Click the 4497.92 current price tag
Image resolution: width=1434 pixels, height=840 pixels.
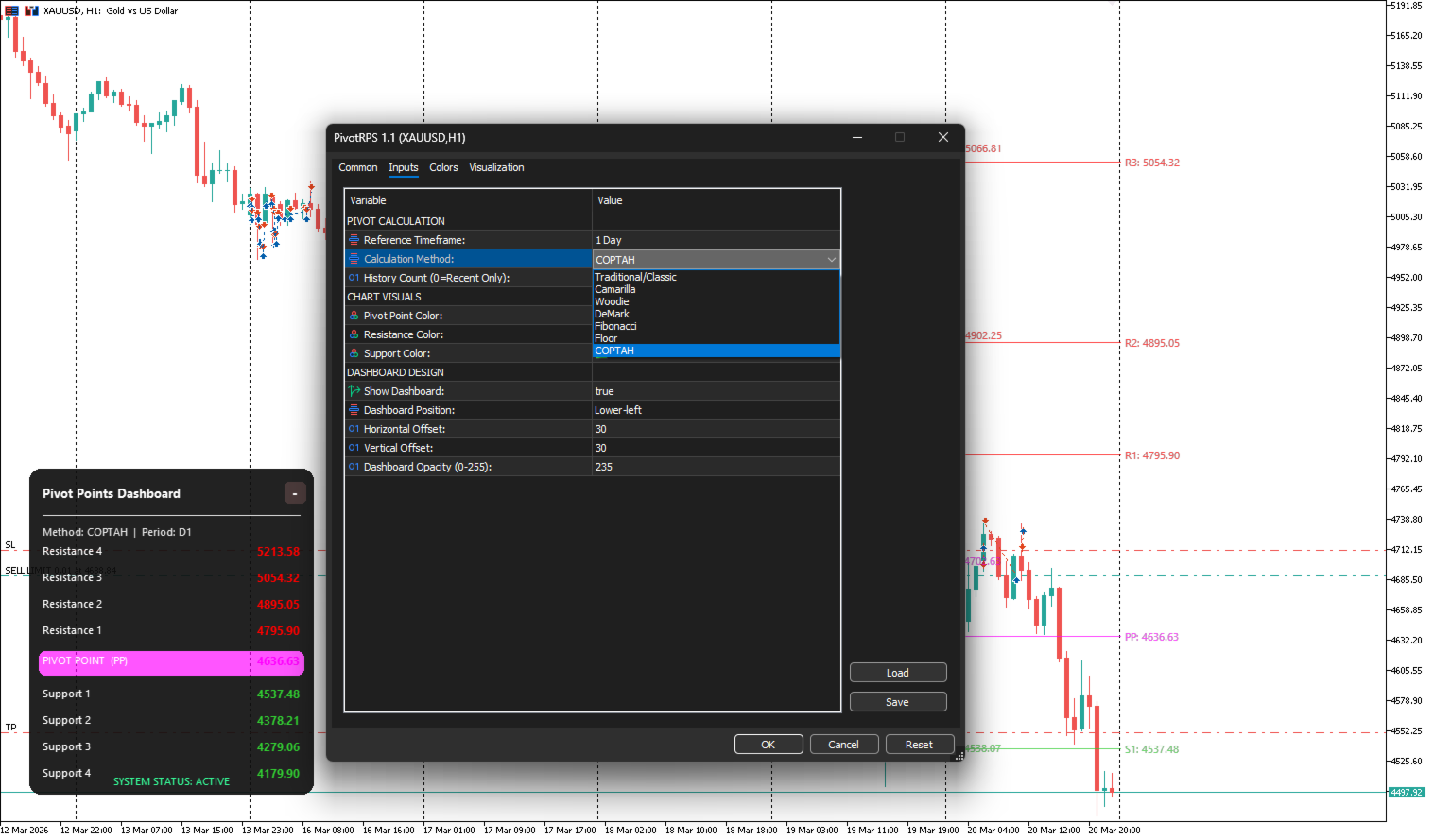click(x=1406, y=793)
